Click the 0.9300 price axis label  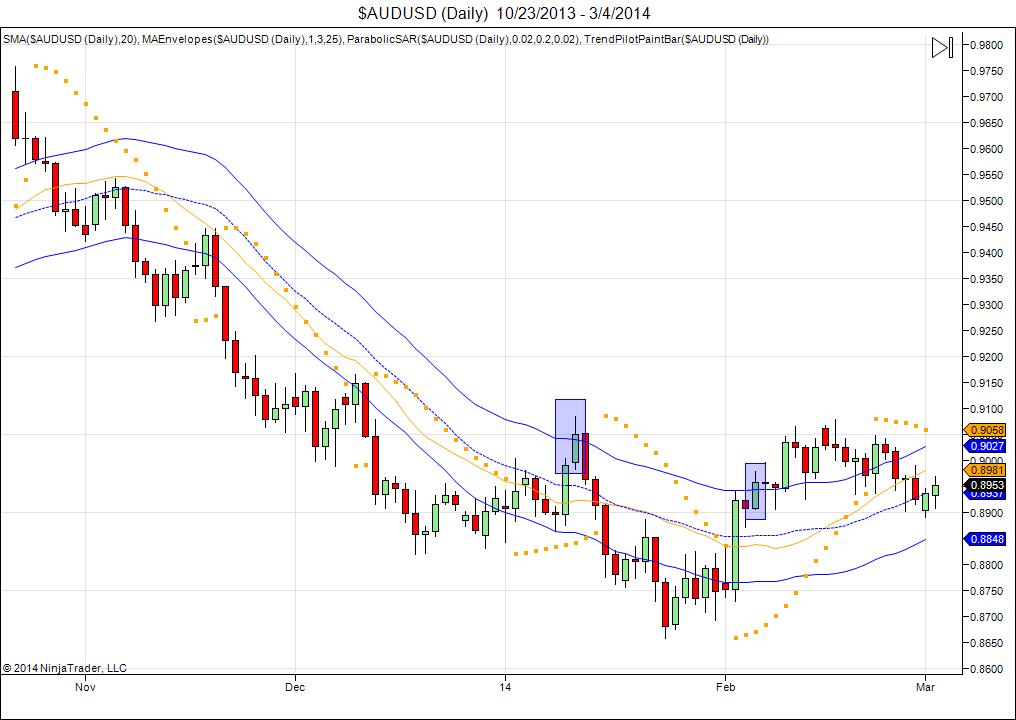[x=987, y=305]
